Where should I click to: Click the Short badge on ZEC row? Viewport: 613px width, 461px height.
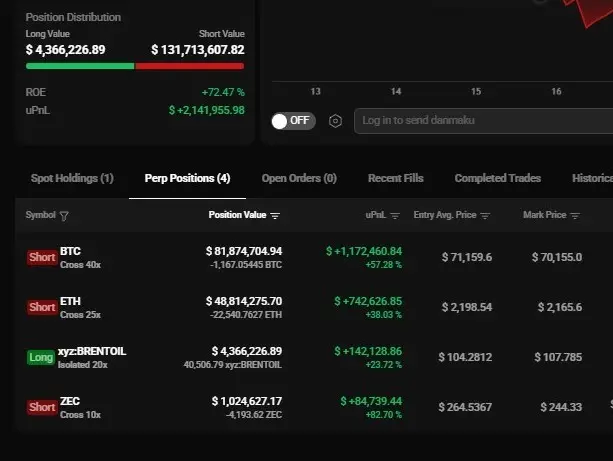42,407
